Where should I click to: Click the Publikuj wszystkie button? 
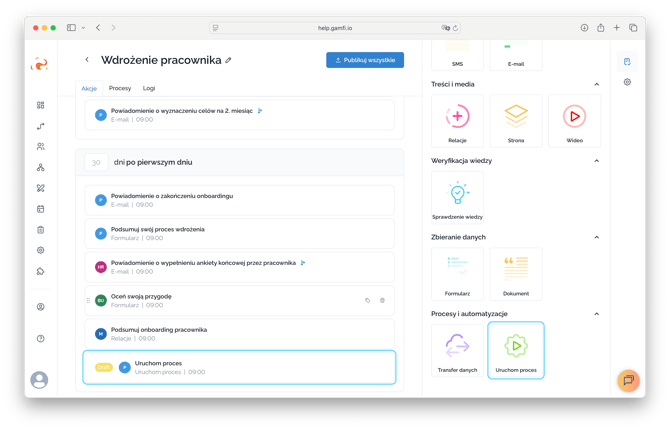[365, 60]
